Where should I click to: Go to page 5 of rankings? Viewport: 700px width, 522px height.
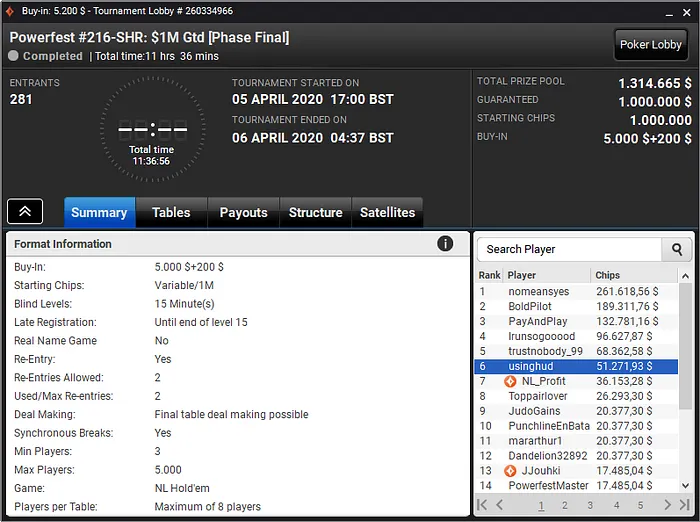[640, 505]
